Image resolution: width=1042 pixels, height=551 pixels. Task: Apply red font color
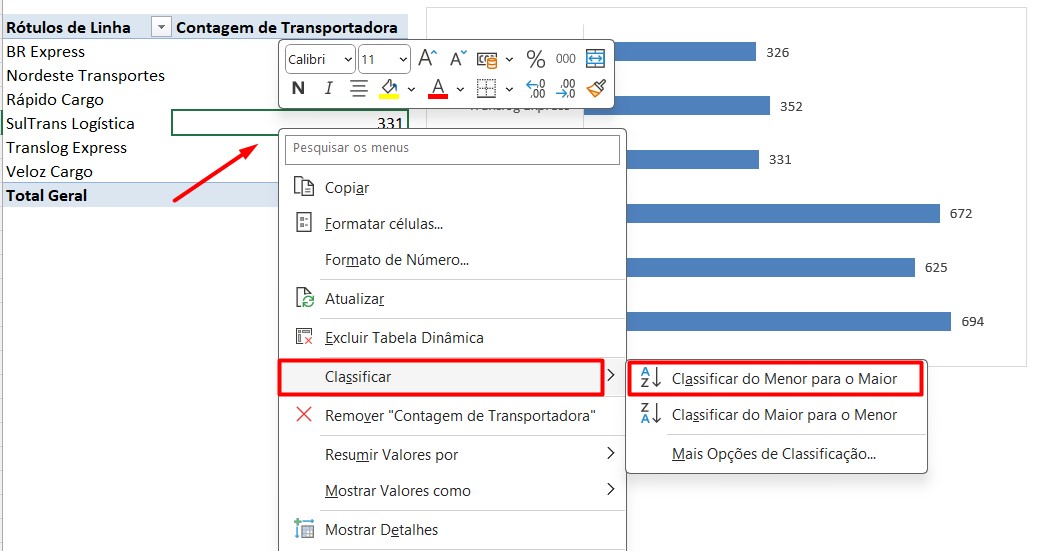437,88
